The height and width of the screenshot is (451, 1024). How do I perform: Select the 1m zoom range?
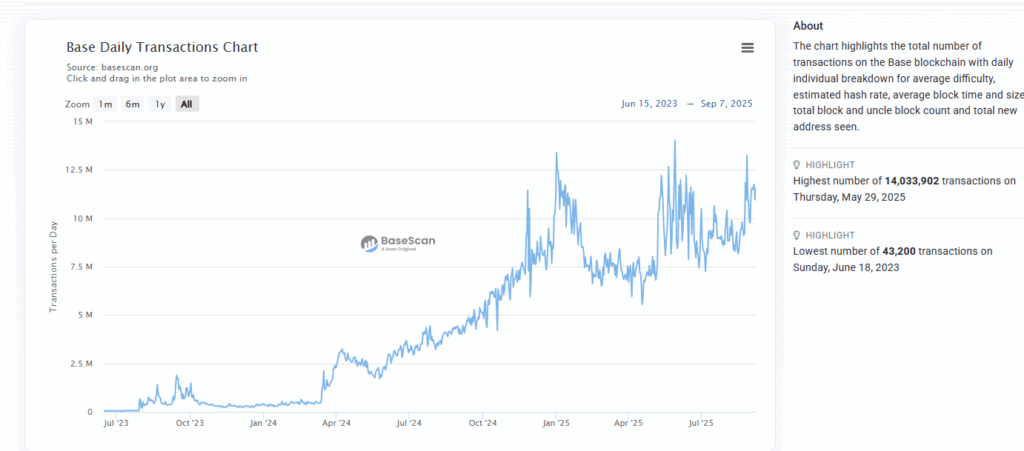pos(105,104)
